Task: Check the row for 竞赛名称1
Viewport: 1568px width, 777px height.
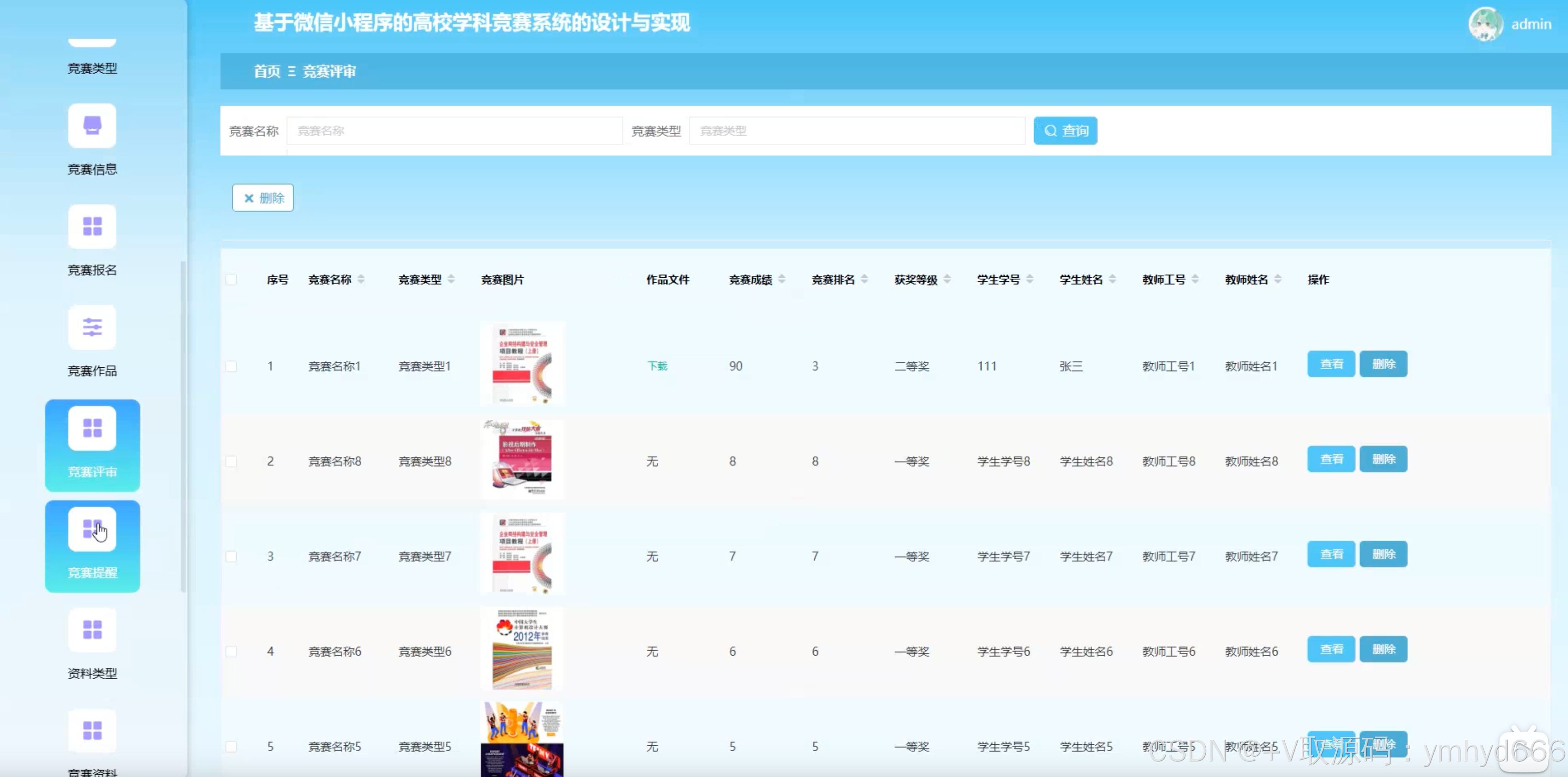Action: (231, 366)
